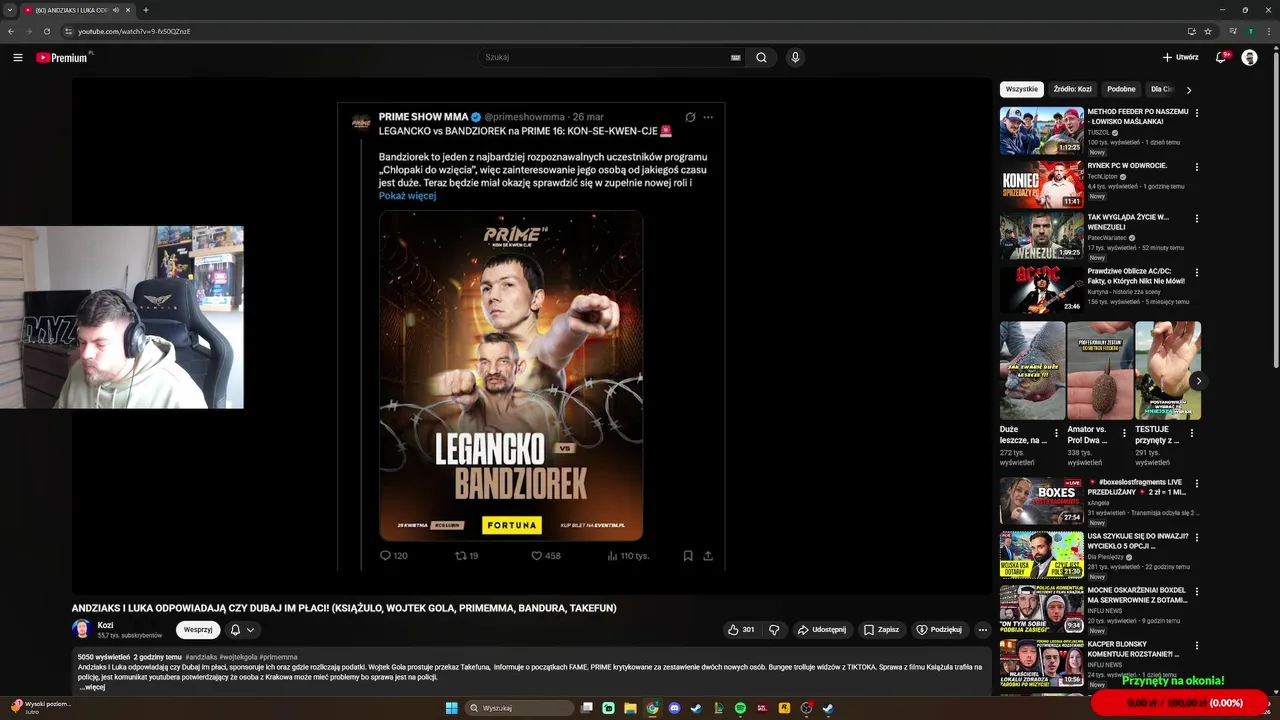Open Rockstar Games Launcher in taskbar
Image resolution: width=1280 pixels, height=720 pixels.
click(x=784, y=708)
